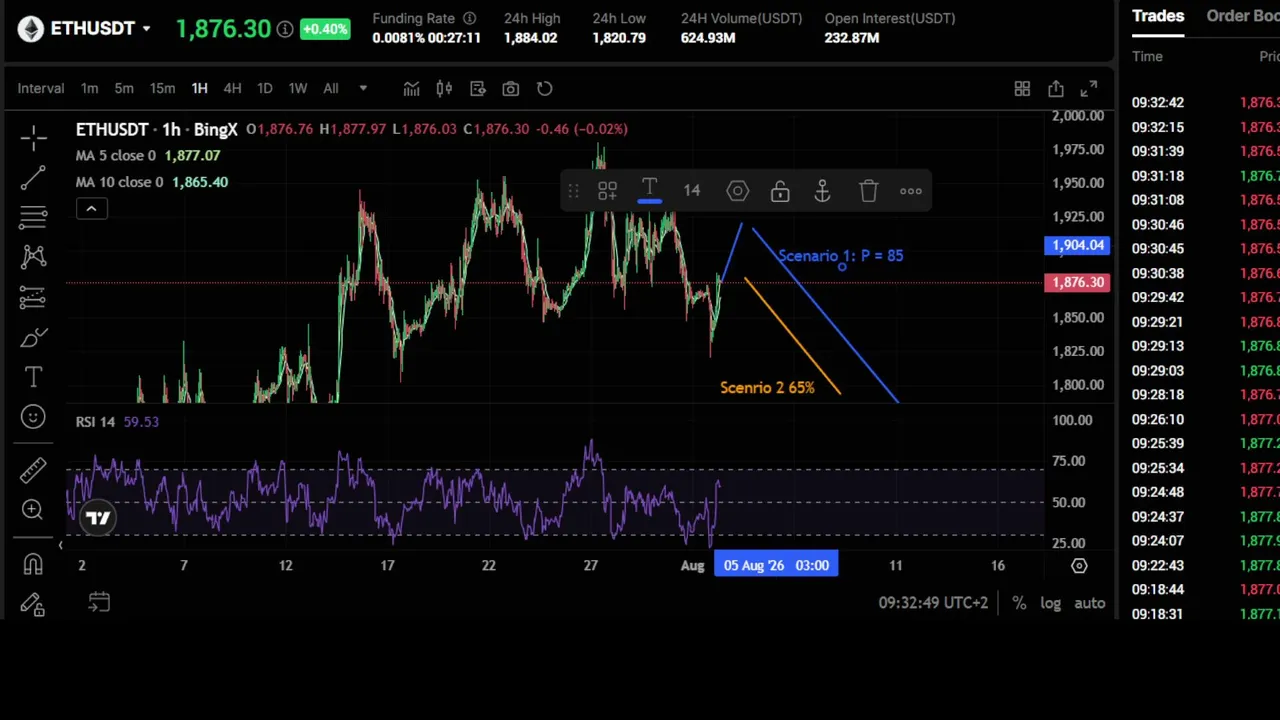Image resolution: width=1280 pixels, height=720 pixels.
Task: Click the MA 10 close 0 indicator label
Action: tap(120, 182)
